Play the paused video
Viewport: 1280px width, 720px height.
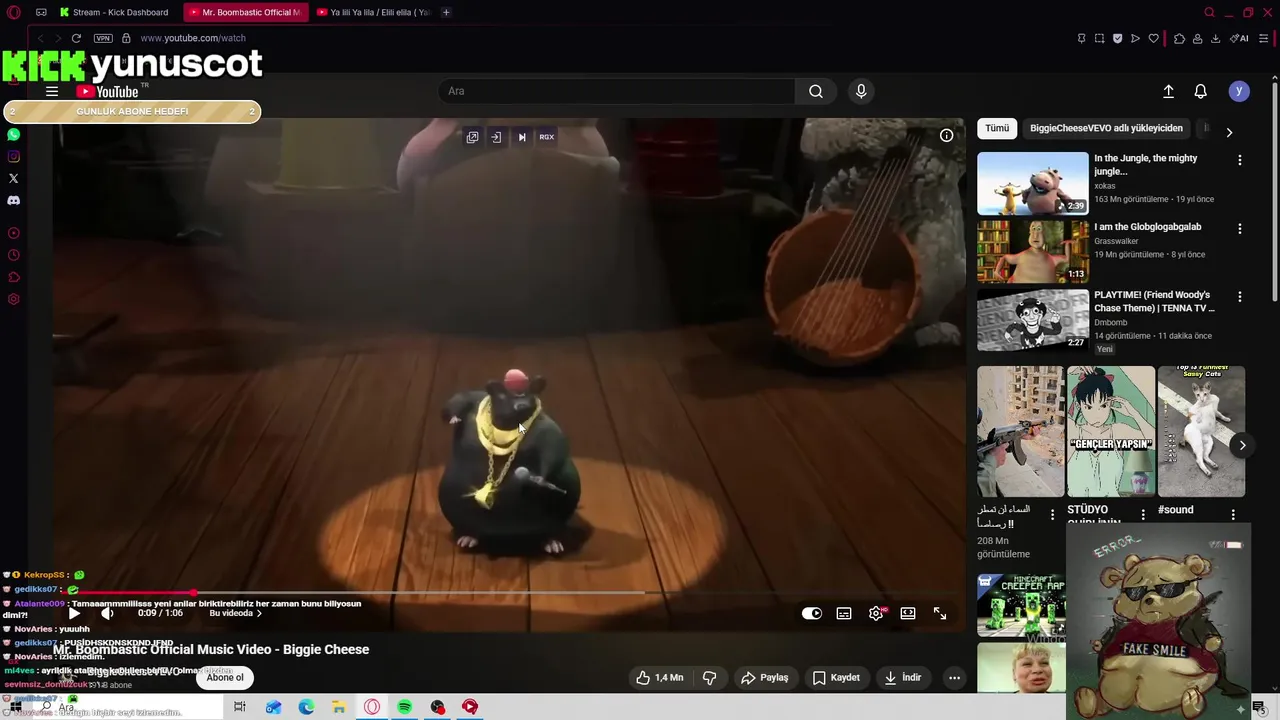pyautogui.click(x=74, y=613)
